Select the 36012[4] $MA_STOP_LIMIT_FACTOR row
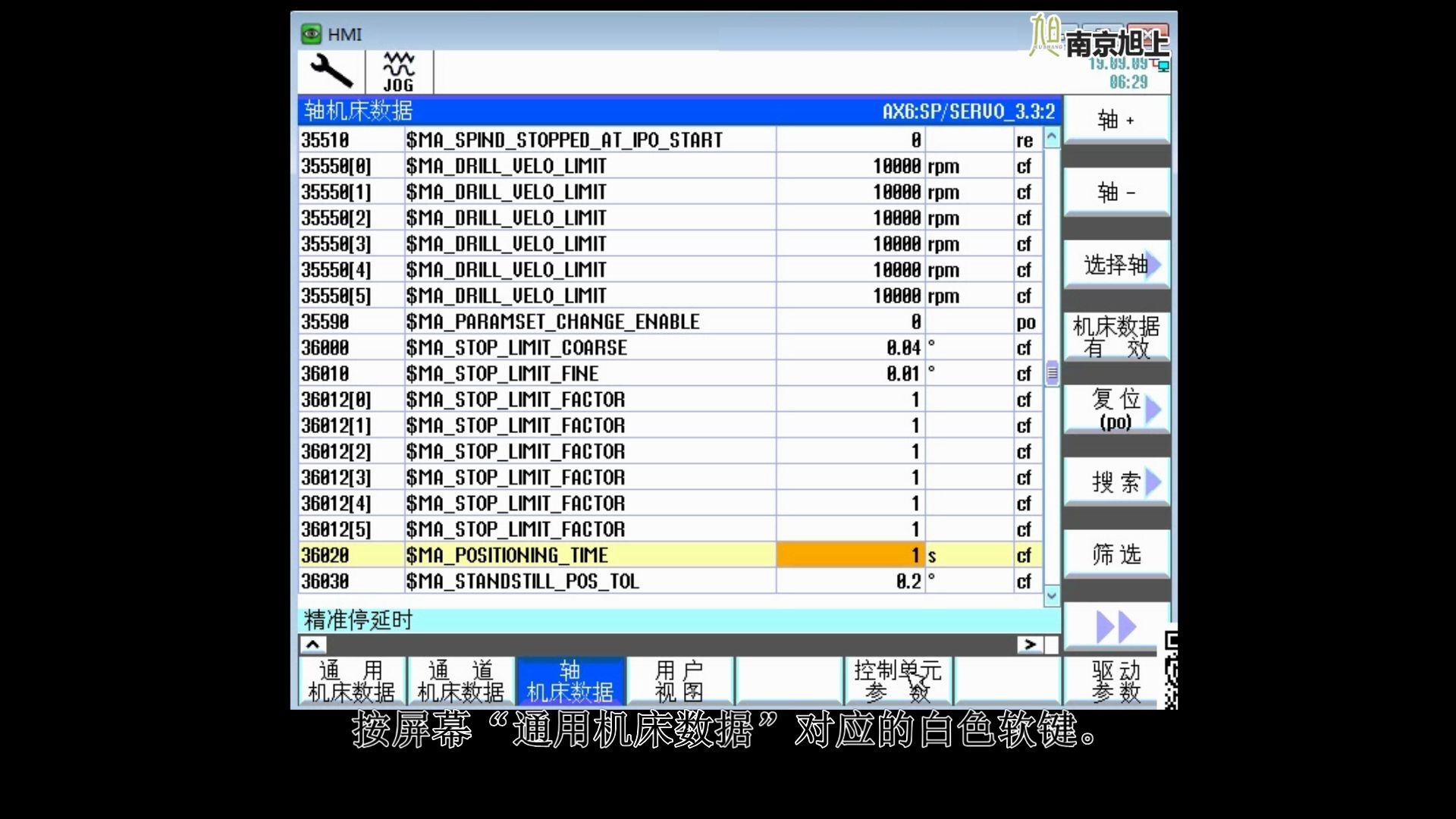 click(x=670, y=503)
